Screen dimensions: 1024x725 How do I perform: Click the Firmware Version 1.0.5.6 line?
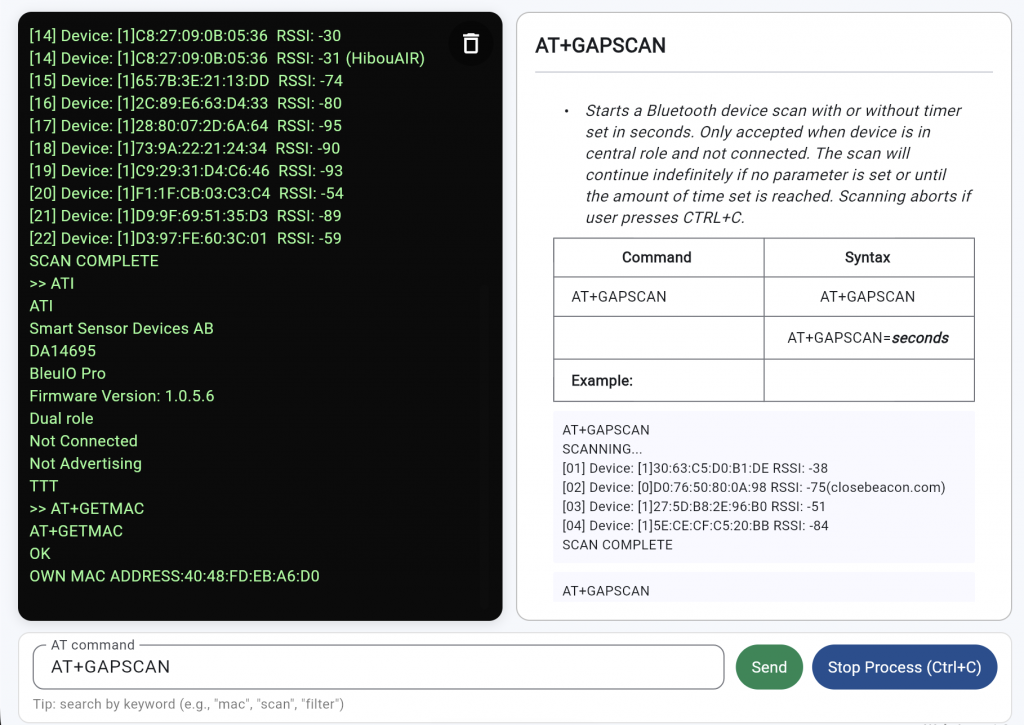(x=122, y=396)
